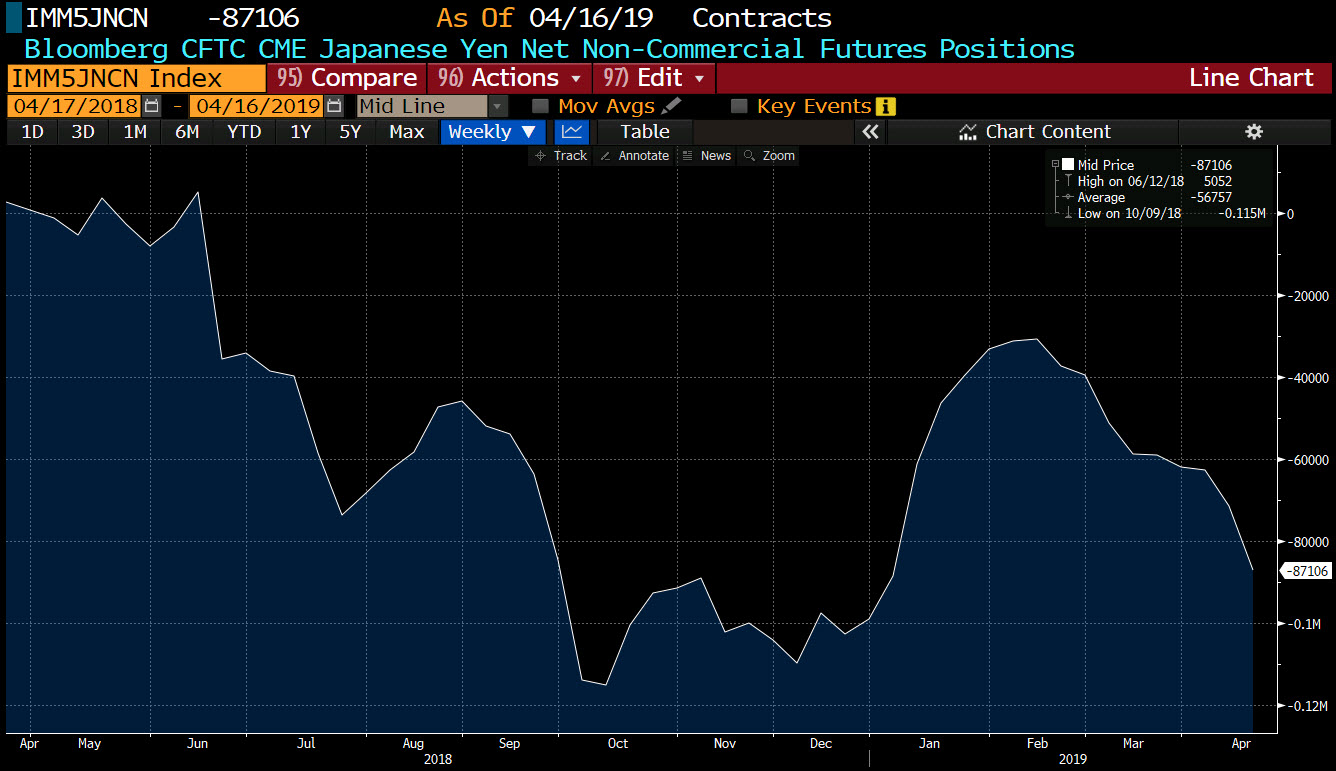Edit the start date field 04/17/2018

point(75,106)
